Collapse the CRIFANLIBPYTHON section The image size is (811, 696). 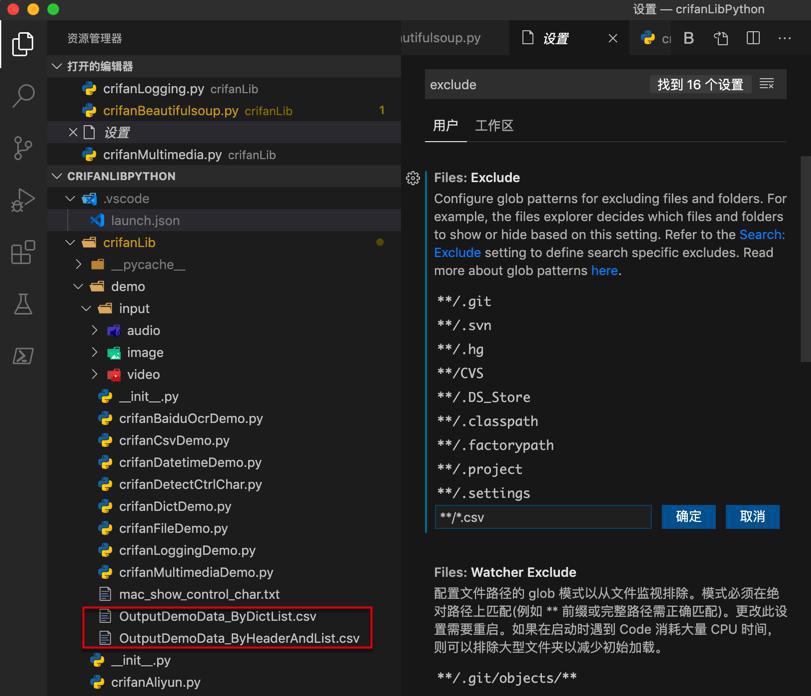point(224,176)
